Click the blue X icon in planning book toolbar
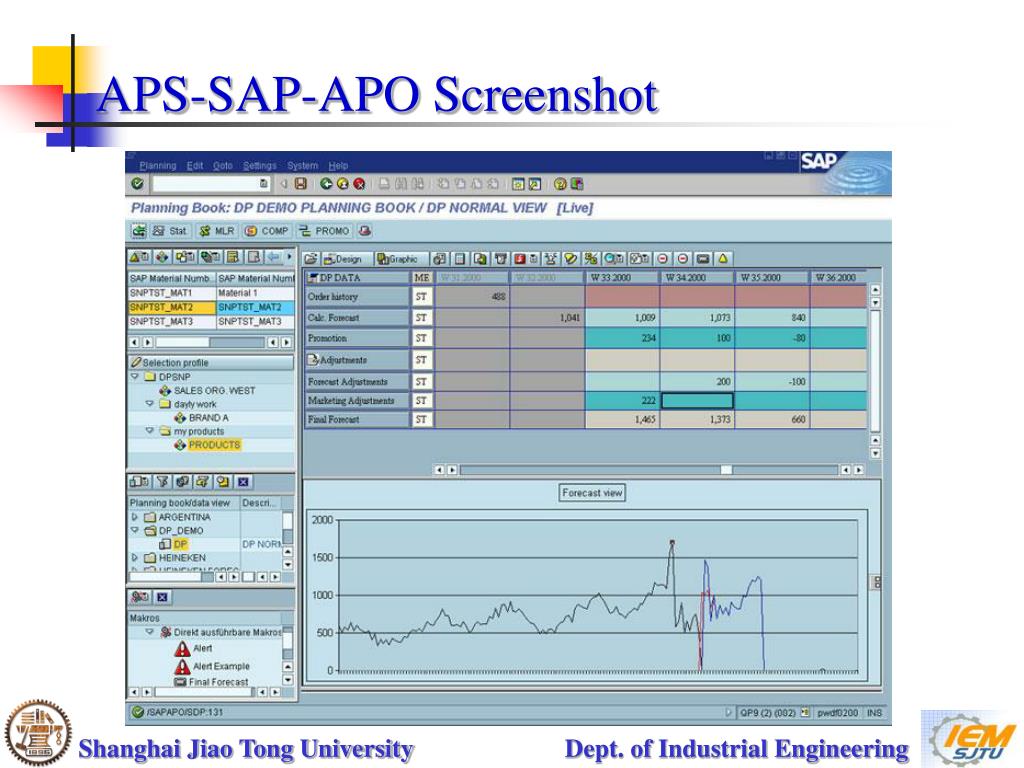Viewport: 1024px width, 768px height. pyautogui.click(x=243, y=482)
